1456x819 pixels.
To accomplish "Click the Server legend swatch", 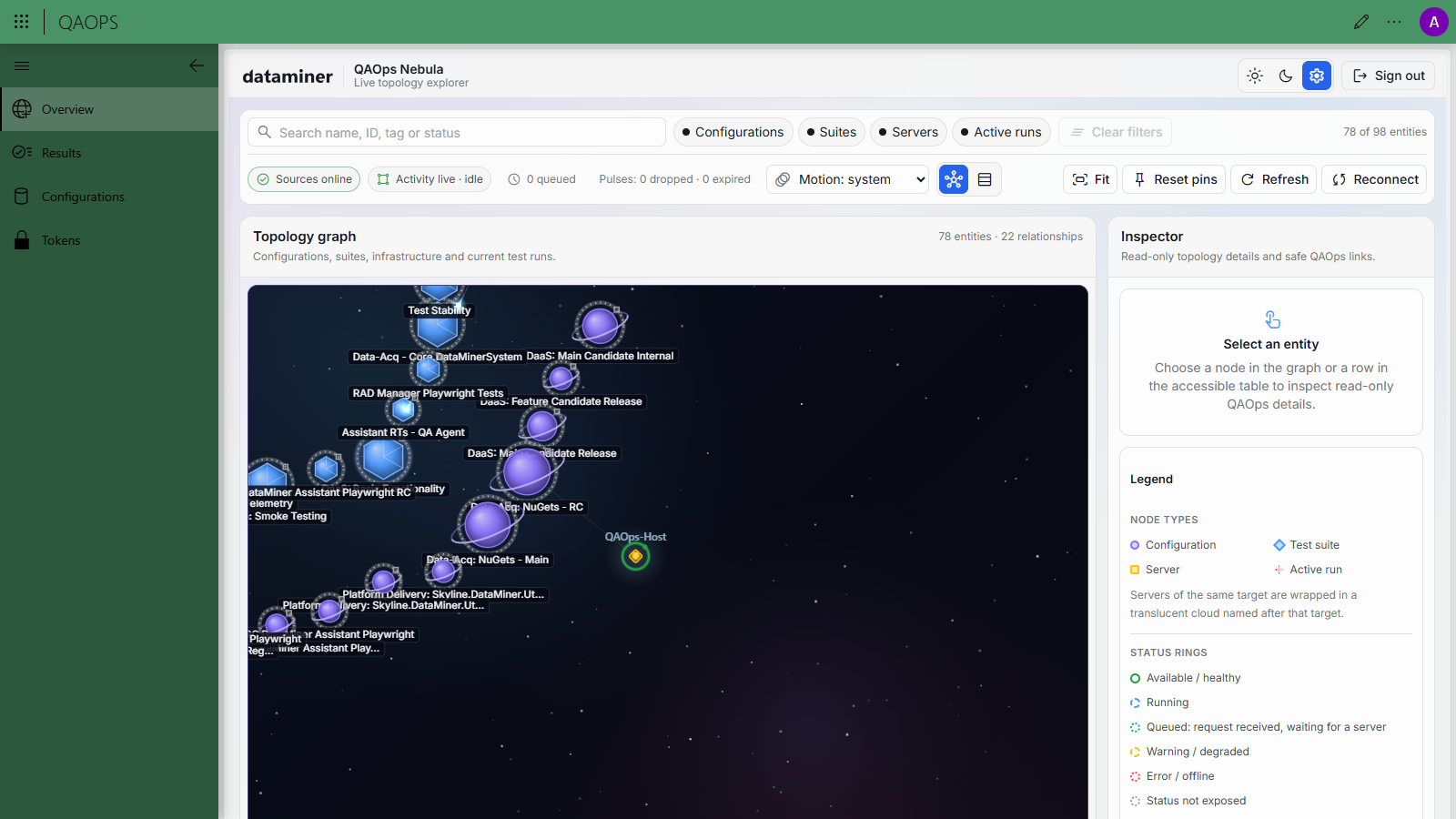I will [1135, 570].
